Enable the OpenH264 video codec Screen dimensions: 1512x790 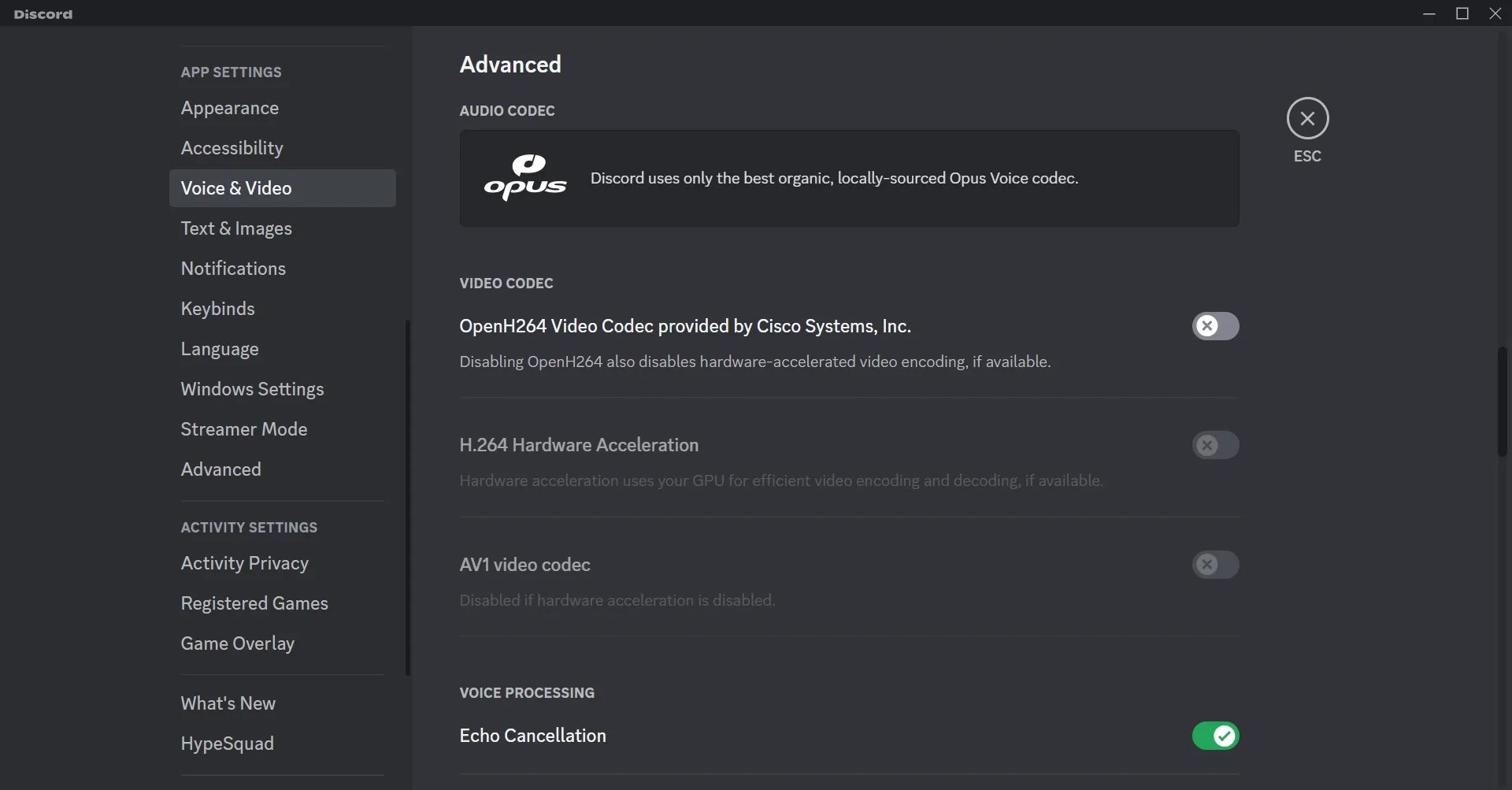(1215, 326)
